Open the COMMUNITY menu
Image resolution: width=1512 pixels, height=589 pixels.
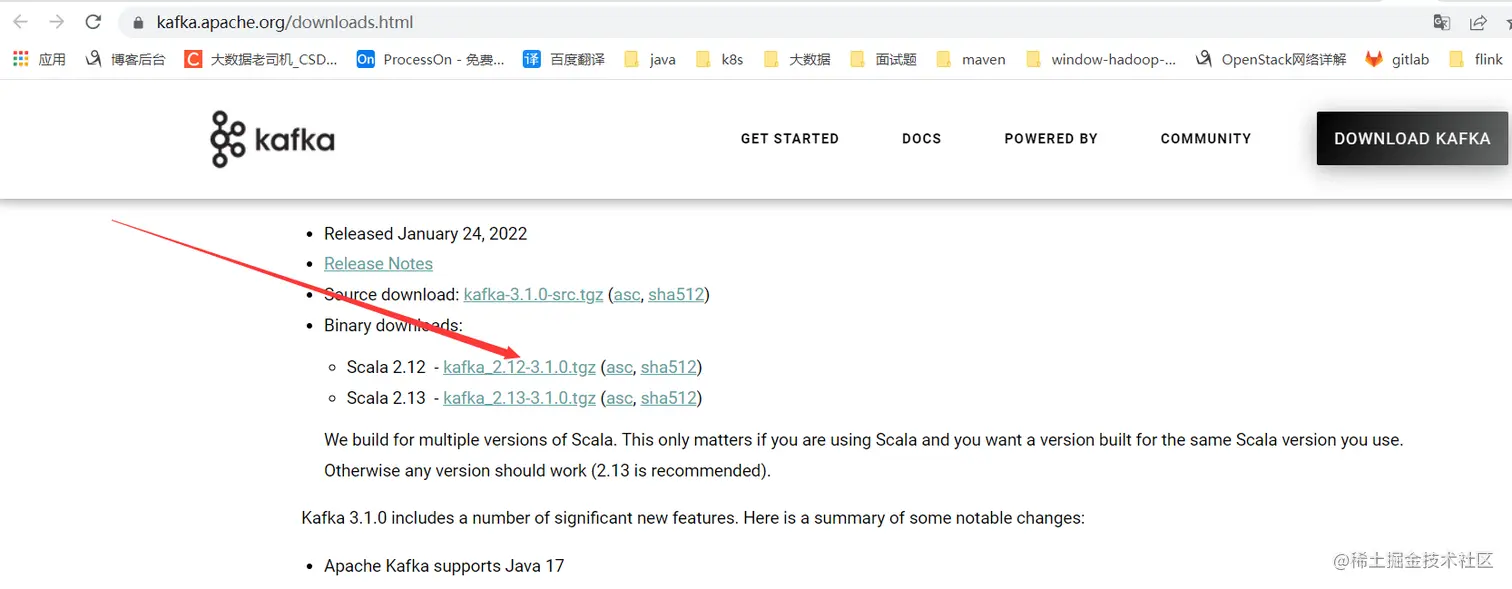click(x=1206, y=138)
